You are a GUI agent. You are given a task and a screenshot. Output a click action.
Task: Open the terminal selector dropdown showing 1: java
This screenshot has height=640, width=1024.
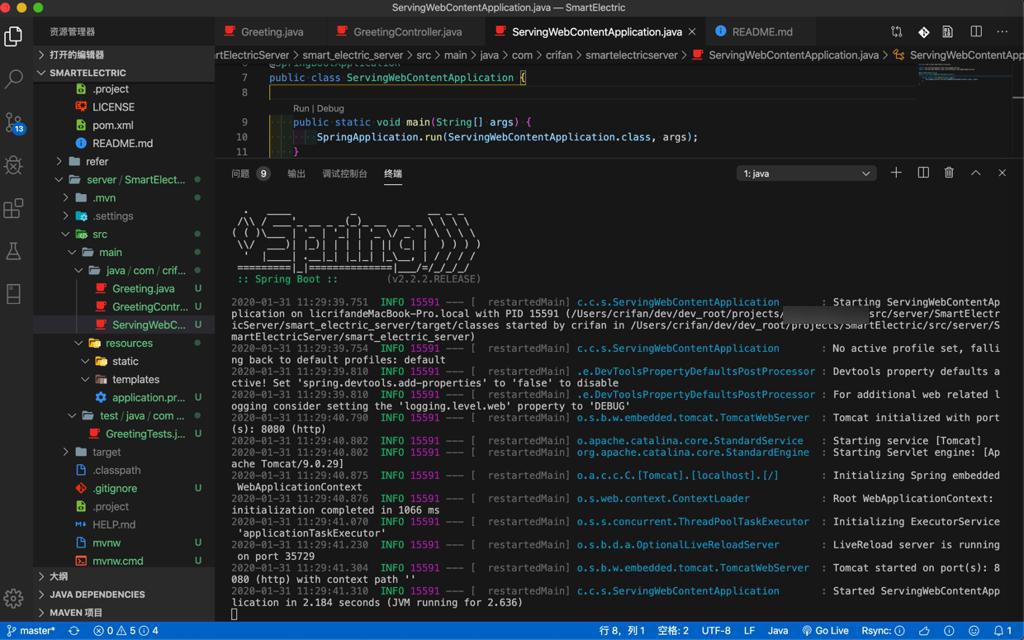coord(806,172)
